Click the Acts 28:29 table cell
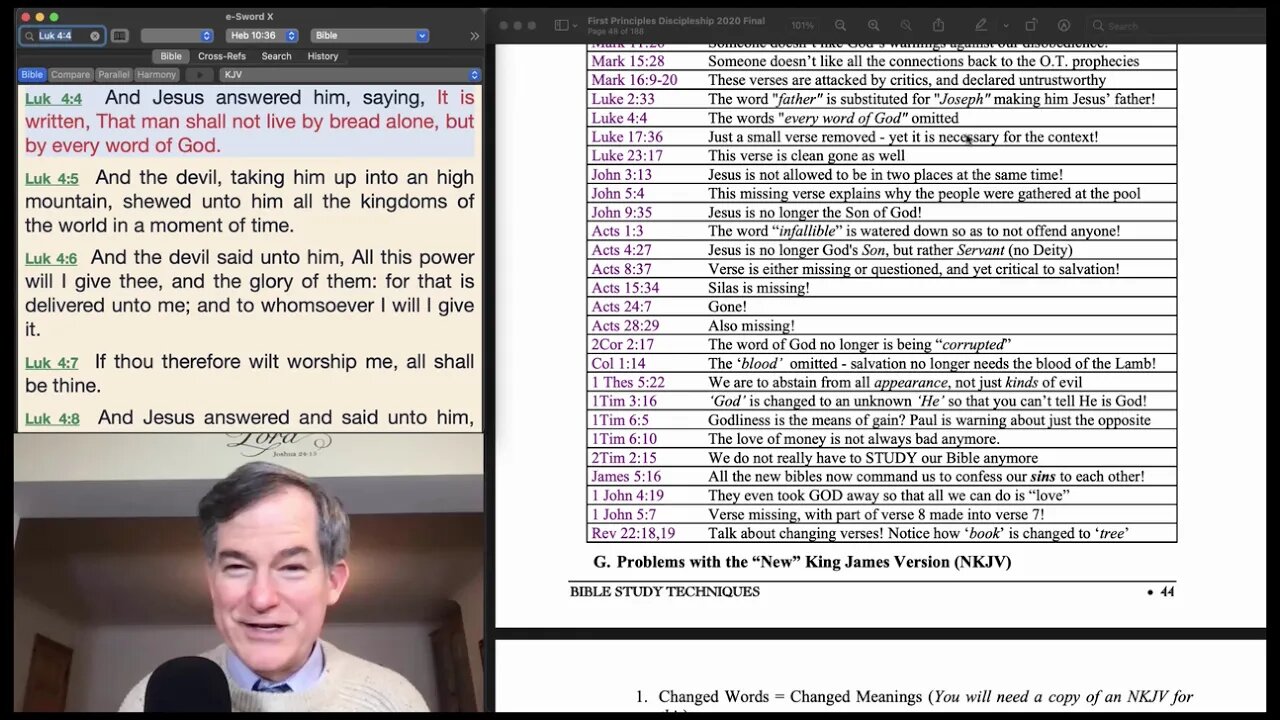The image size is (1280, 720). pos(625,326)
